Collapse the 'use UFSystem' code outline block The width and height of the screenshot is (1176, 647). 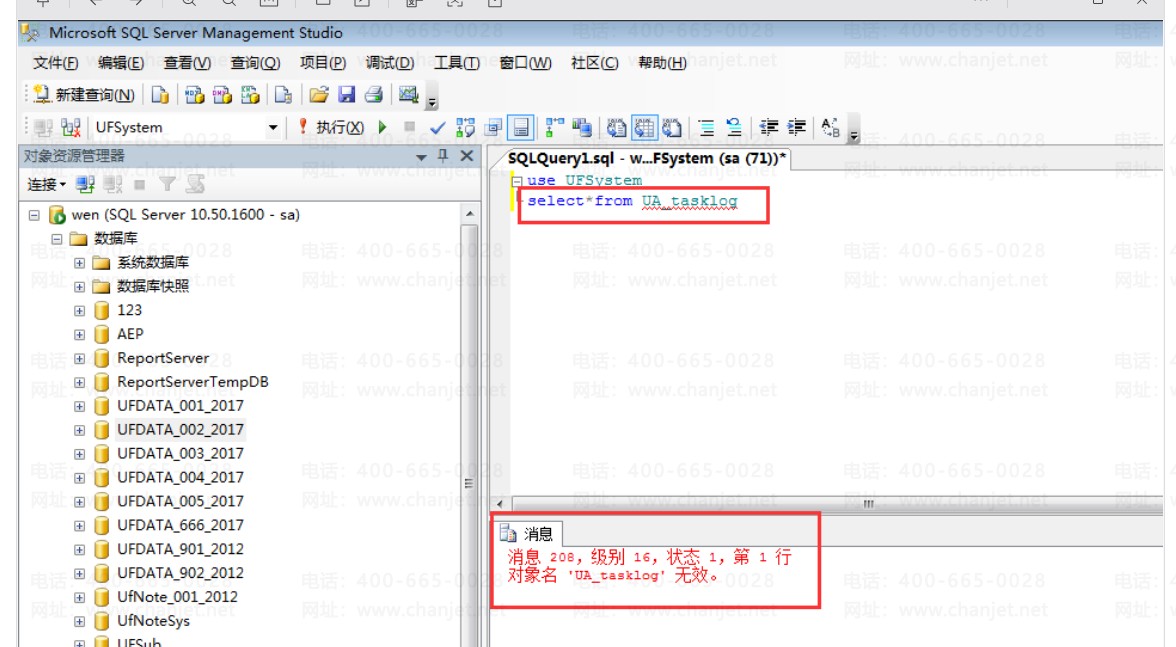click(x=517, y=181)
